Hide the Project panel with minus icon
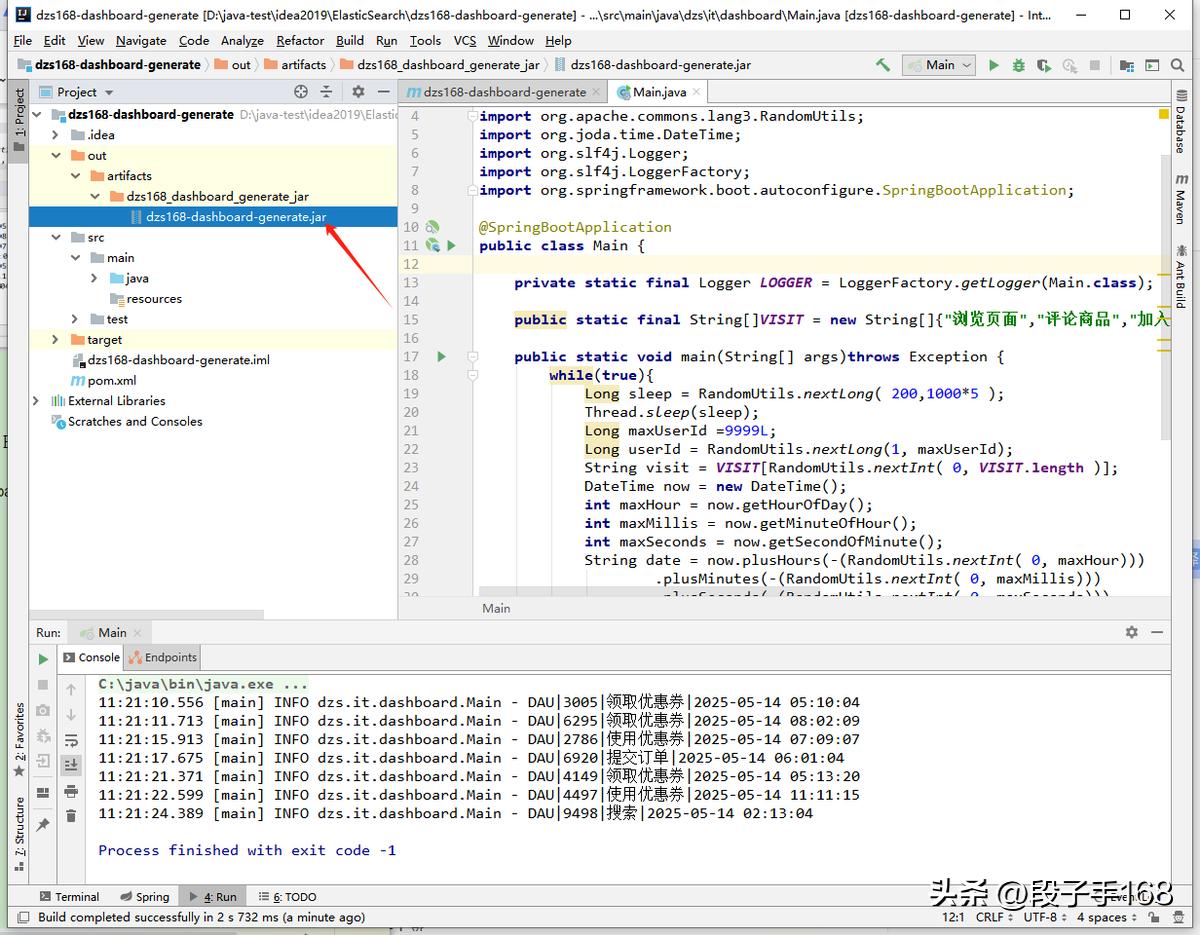 pos(383,91)
